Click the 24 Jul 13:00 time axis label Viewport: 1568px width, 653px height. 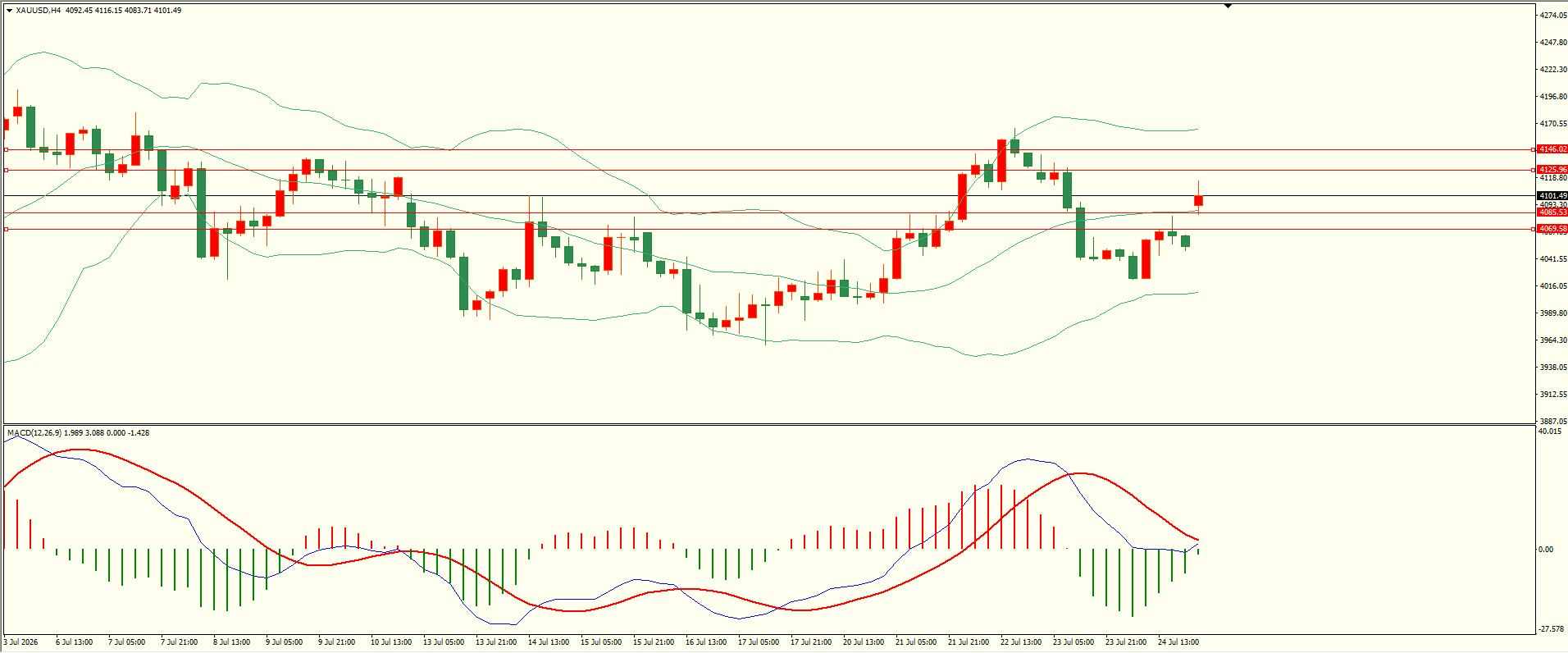click(1178, 642)
